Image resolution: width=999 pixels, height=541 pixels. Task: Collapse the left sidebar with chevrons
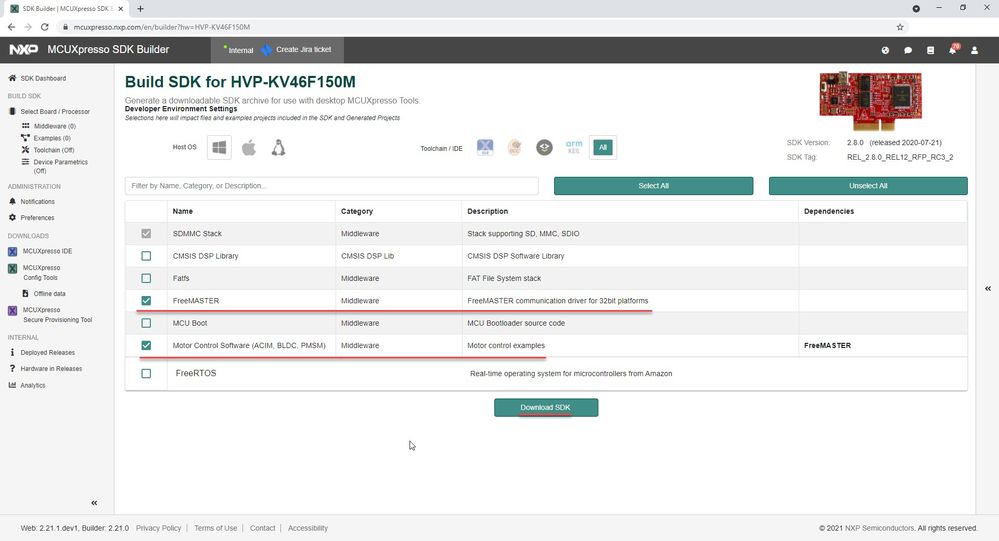pos(94,503)
